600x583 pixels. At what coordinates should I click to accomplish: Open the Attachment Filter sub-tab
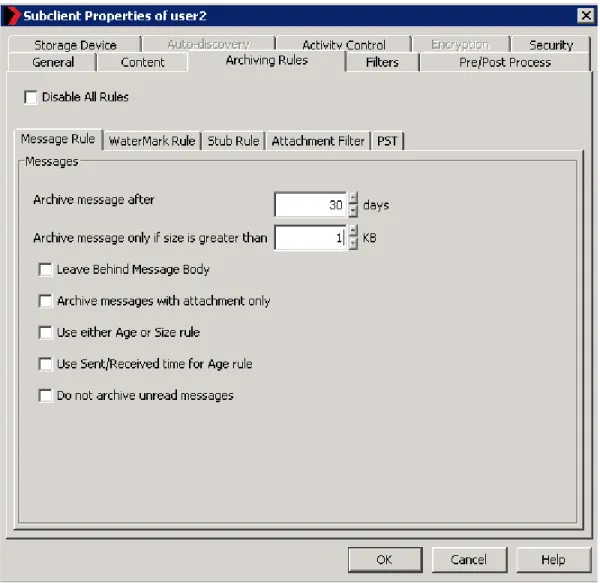point(318,141)
